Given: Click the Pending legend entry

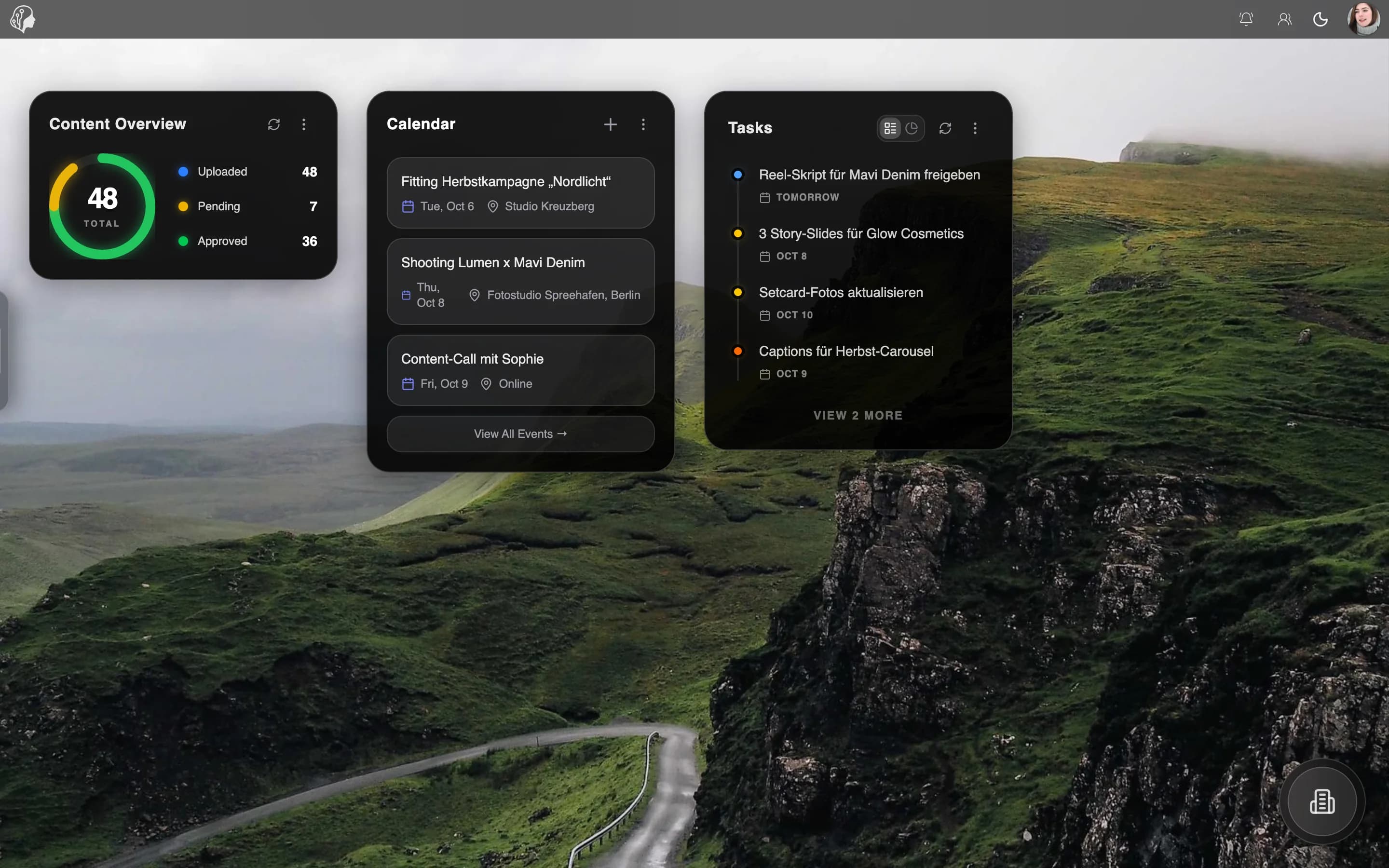Looking at the screenshot, I should click(x=247, y=206).
